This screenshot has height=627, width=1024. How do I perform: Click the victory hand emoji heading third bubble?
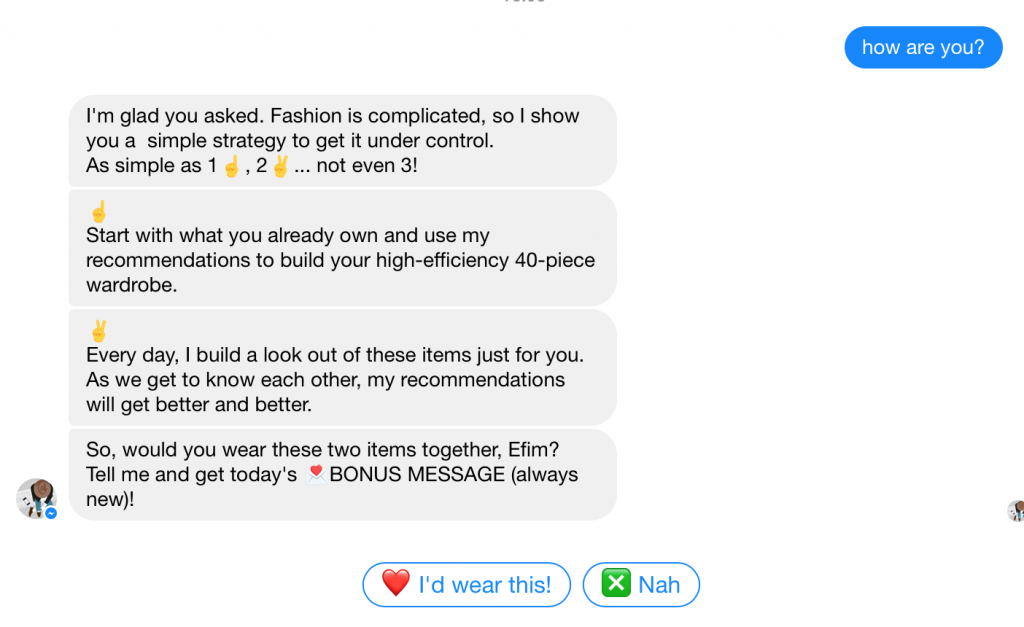(x=99, y=330)
